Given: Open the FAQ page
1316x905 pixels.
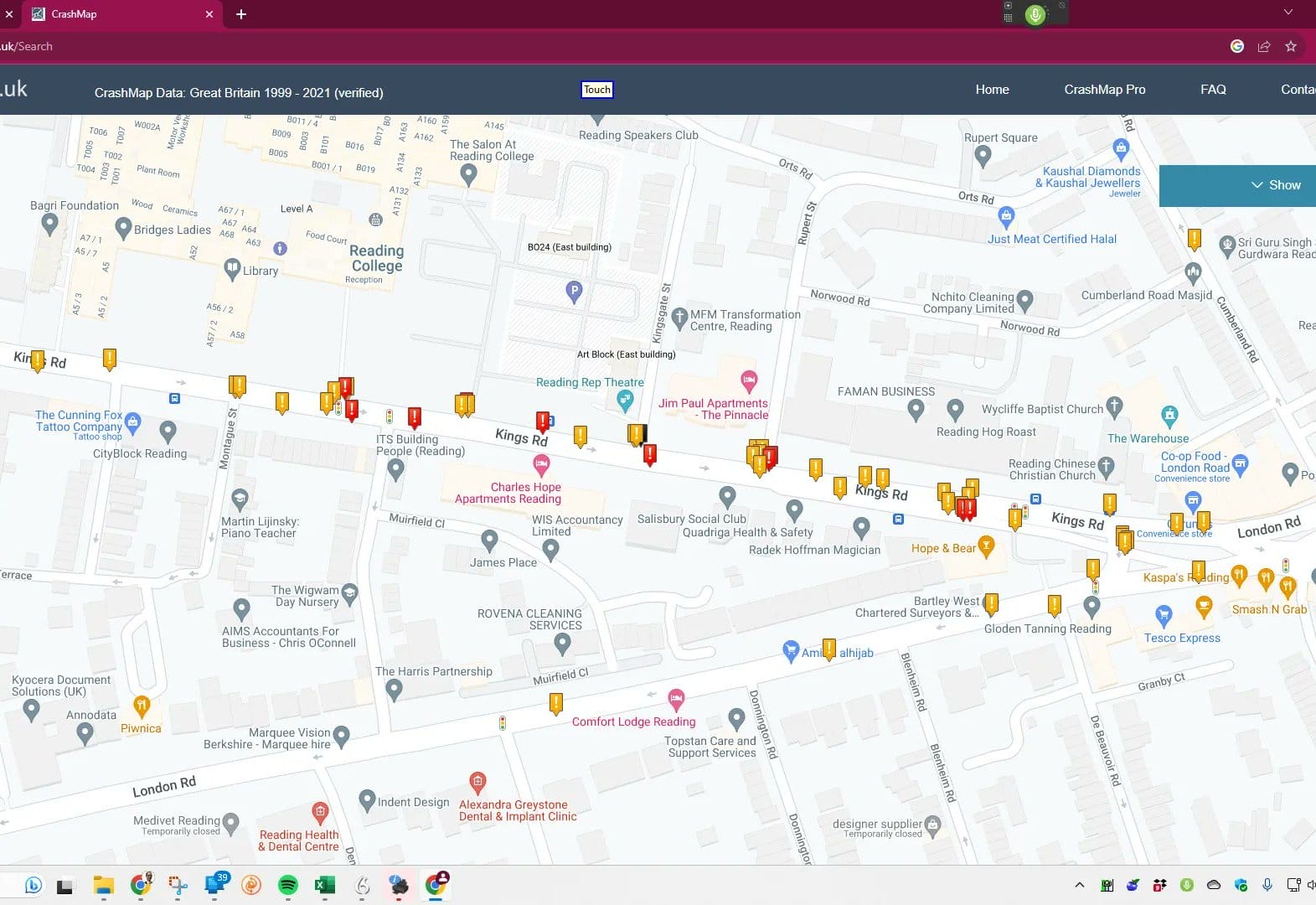Looking at the screenshot, I should click(x=1212, y=90).
